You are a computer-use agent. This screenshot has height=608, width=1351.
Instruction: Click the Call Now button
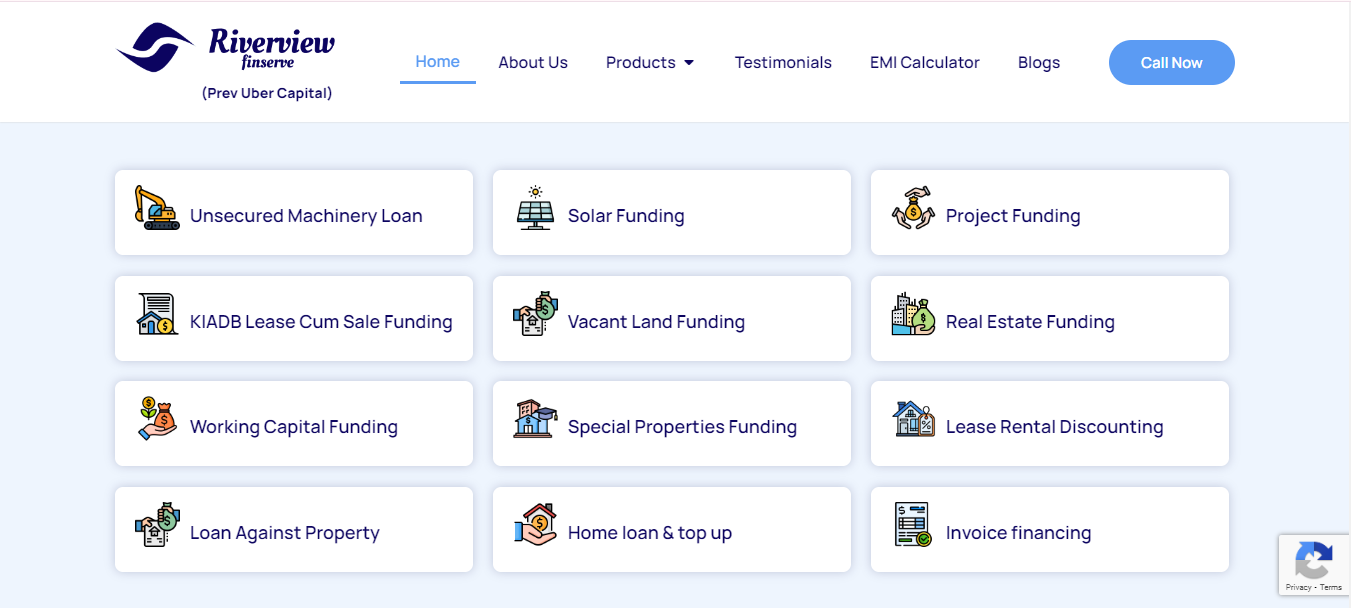[1172, 62]
